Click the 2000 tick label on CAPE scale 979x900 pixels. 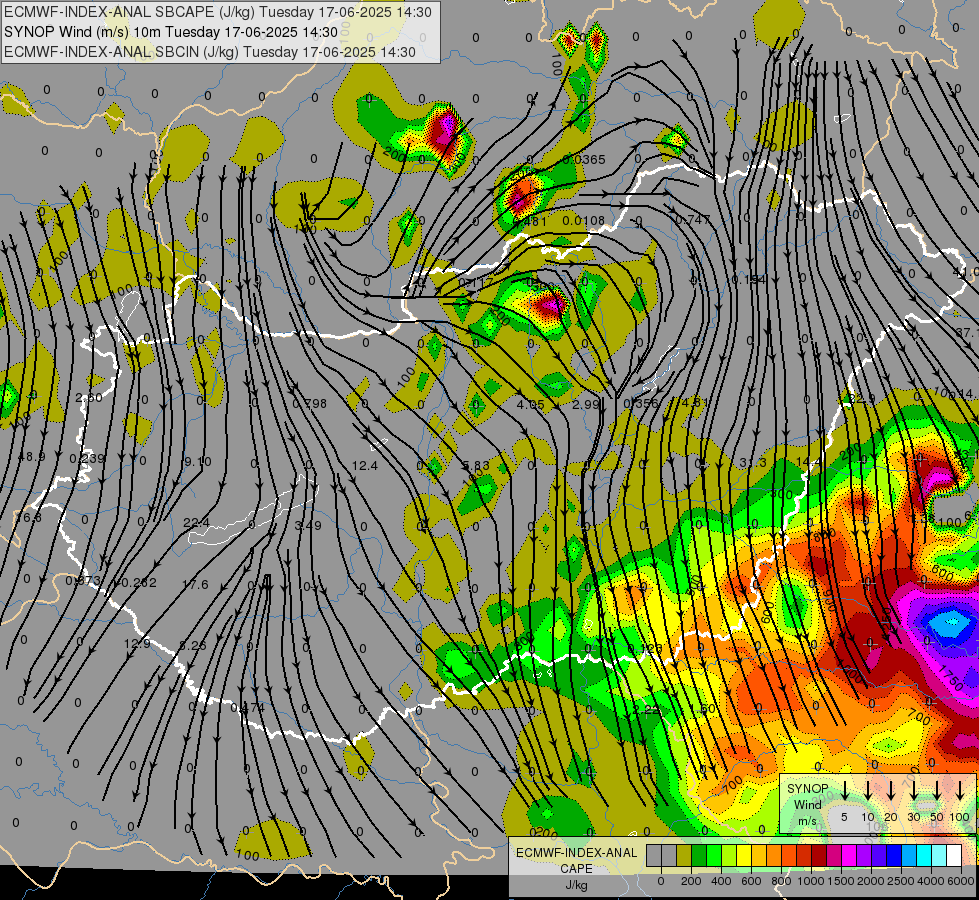pos(872,881)
